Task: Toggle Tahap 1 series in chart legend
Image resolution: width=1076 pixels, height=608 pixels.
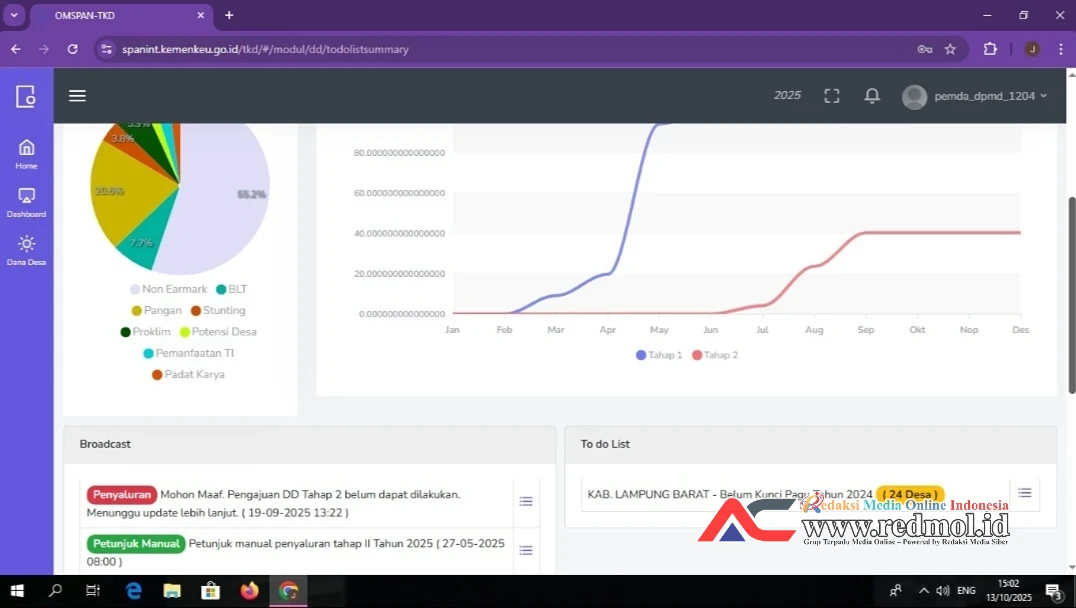Action: 659,355
